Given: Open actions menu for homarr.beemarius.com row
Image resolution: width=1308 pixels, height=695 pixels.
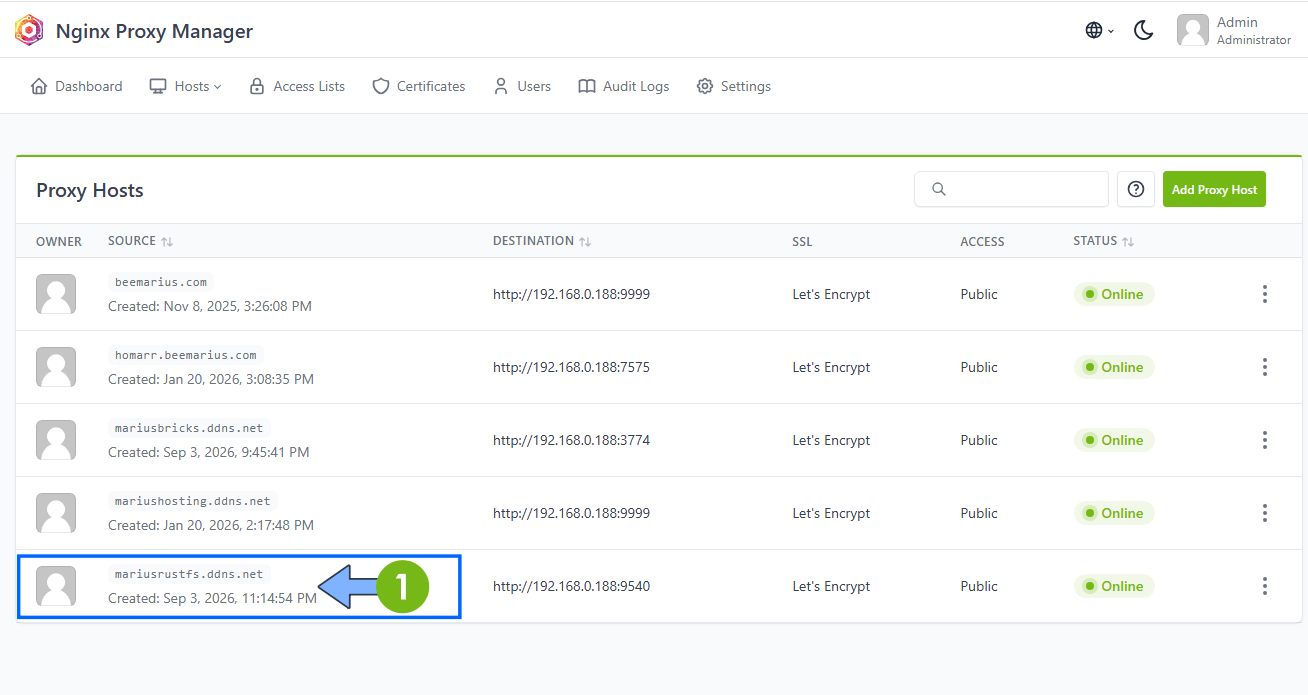Looking at the screenshot, I should pyautogui.click(x=1265, y=367).
